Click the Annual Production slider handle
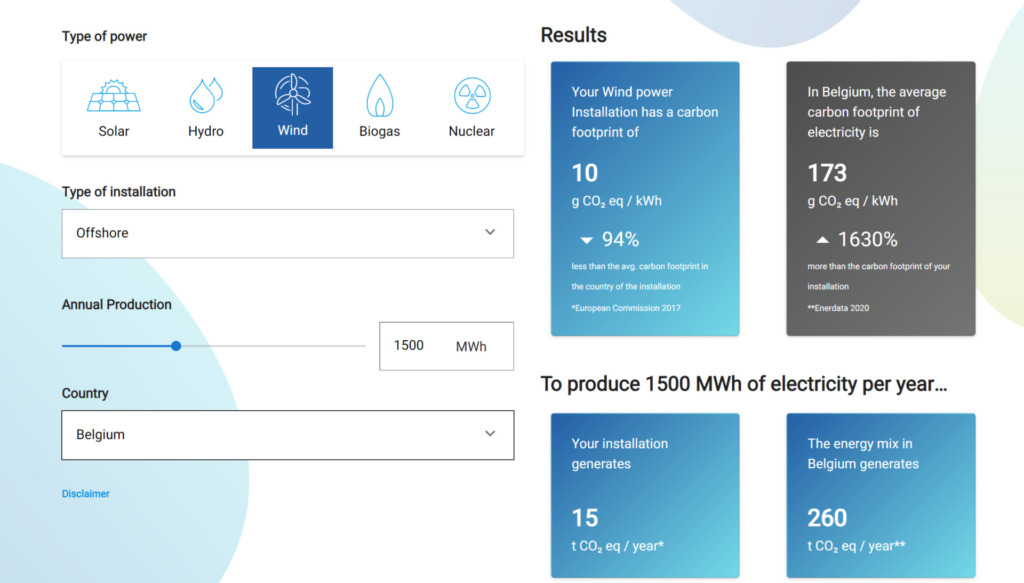Image resolution: width=1024 pixels, height=583 pixels. [x=176, y=346]
